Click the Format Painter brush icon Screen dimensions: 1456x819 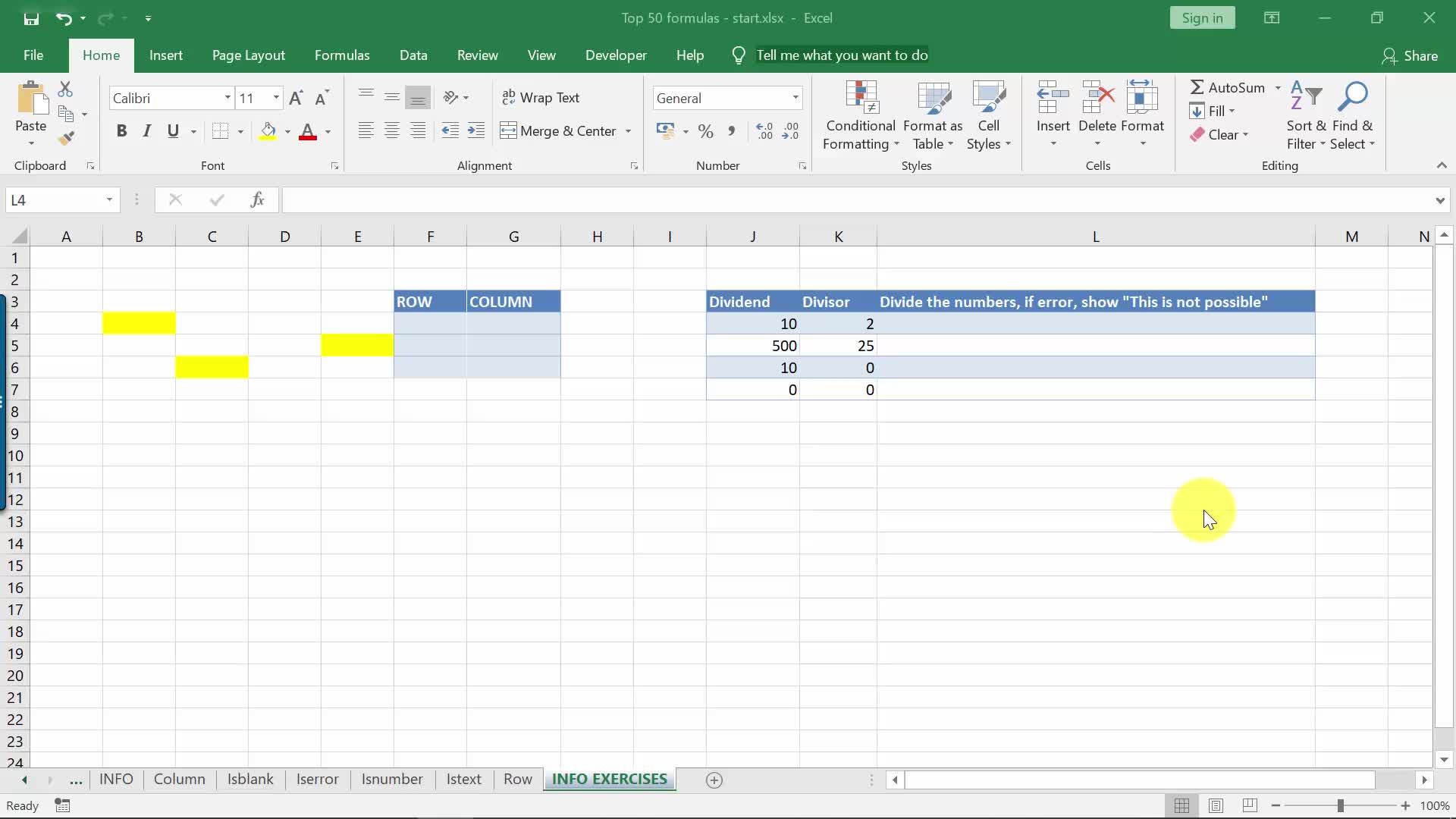(x=66, y=138)
